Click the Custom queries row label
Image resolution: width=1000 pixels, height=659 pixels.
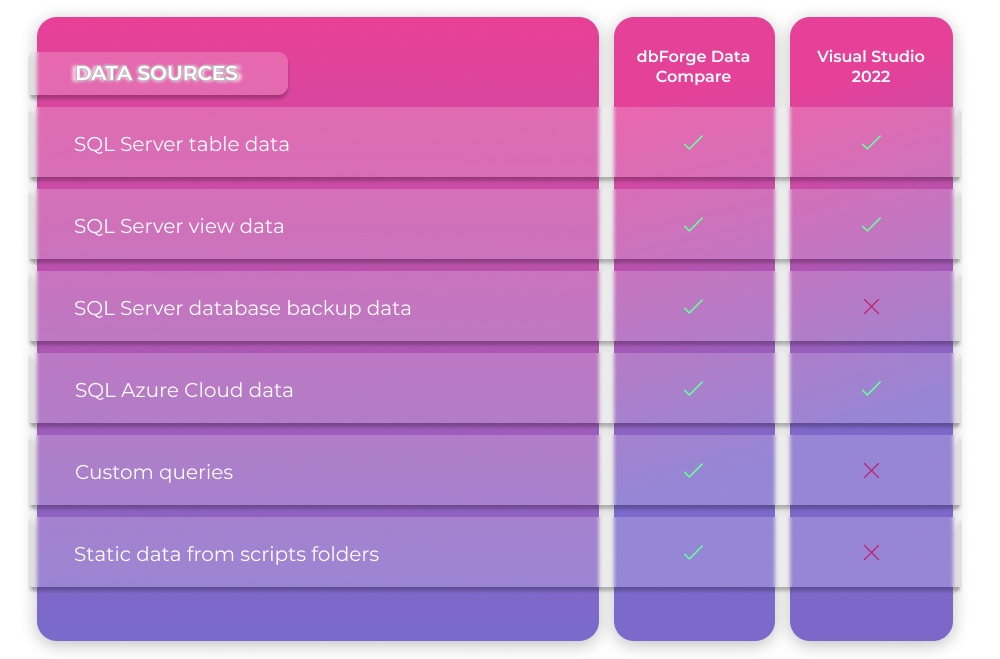pos(154,473)
